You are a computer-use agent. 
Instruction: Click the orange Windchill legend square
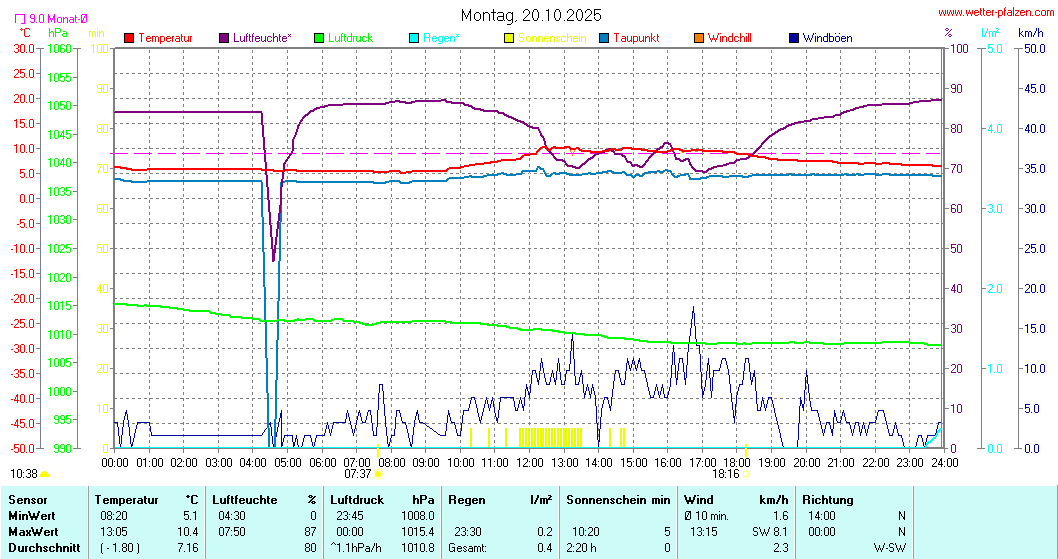699,38
